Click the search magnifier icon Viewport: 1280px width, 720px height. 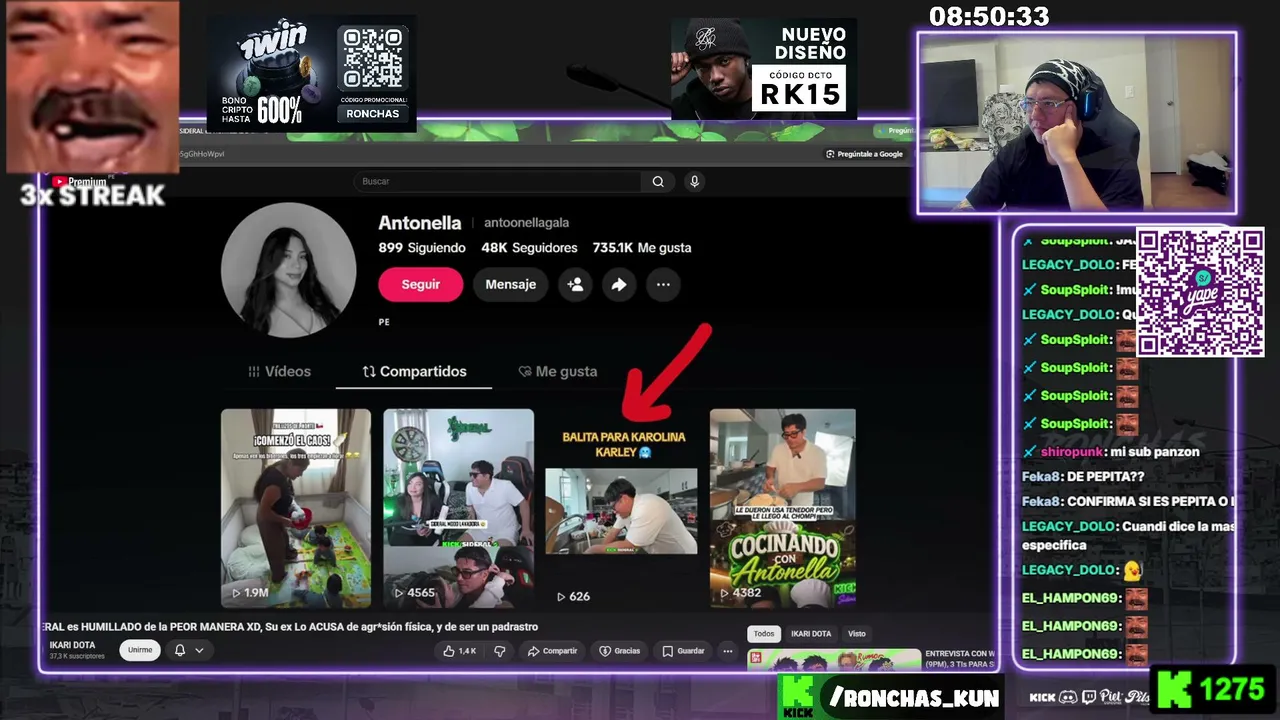(x=658, y=181)
